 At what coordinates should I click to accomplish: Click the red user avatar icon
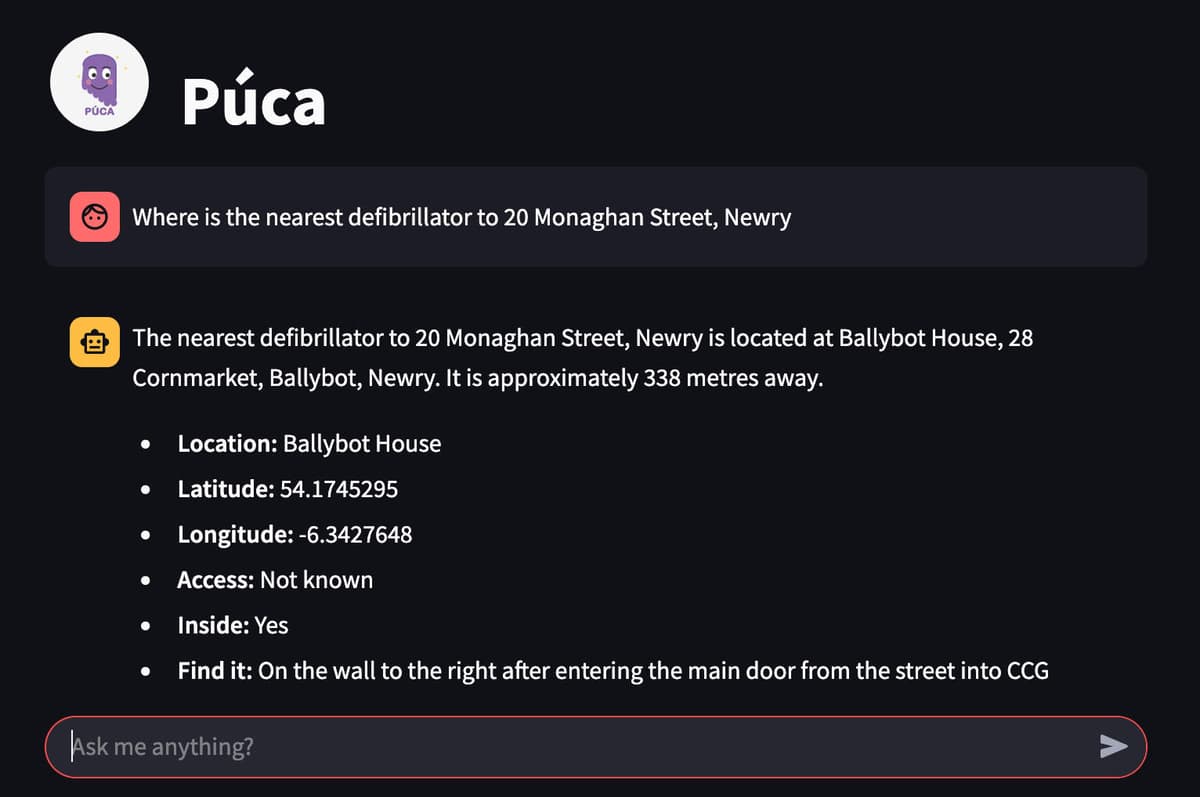coord(95,217)
